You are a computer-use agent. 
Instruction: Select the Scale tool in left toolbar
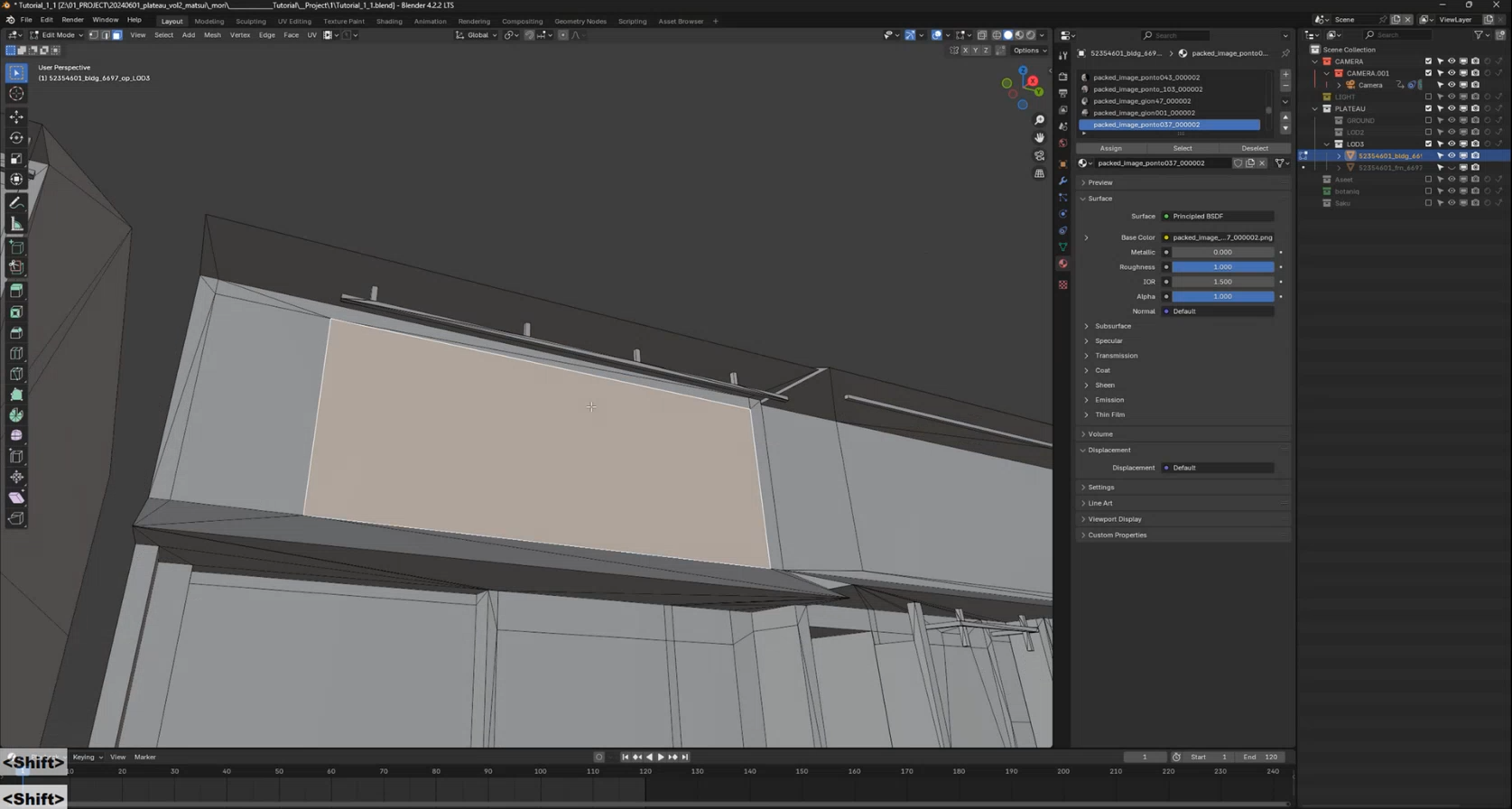point(16,159)
